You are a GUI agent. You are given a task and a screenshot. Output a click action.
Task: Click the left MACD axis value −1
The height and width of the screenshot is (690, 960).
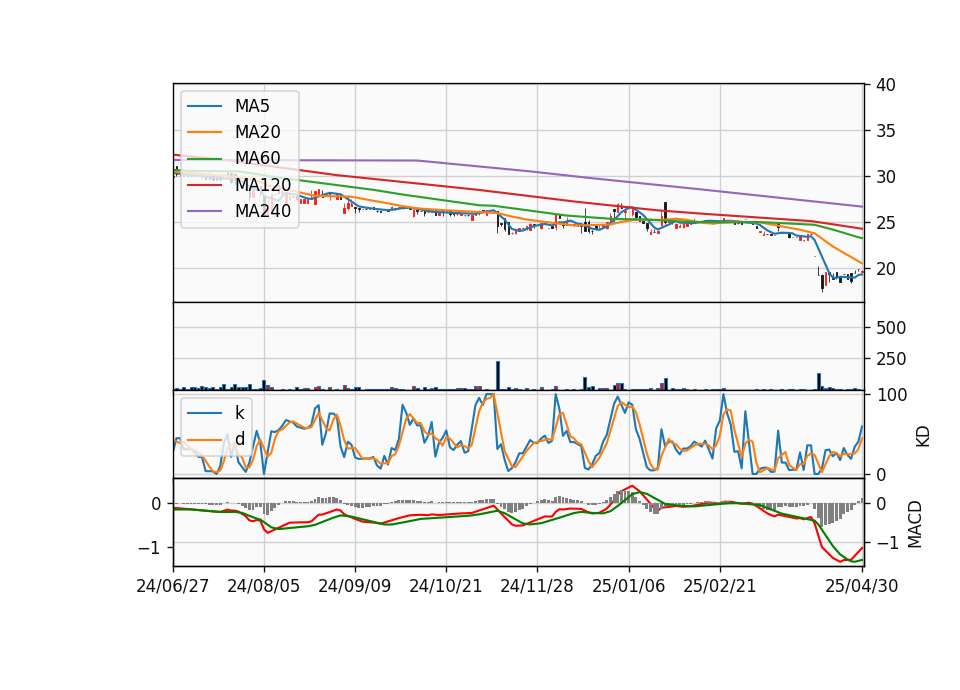(149, 547)
